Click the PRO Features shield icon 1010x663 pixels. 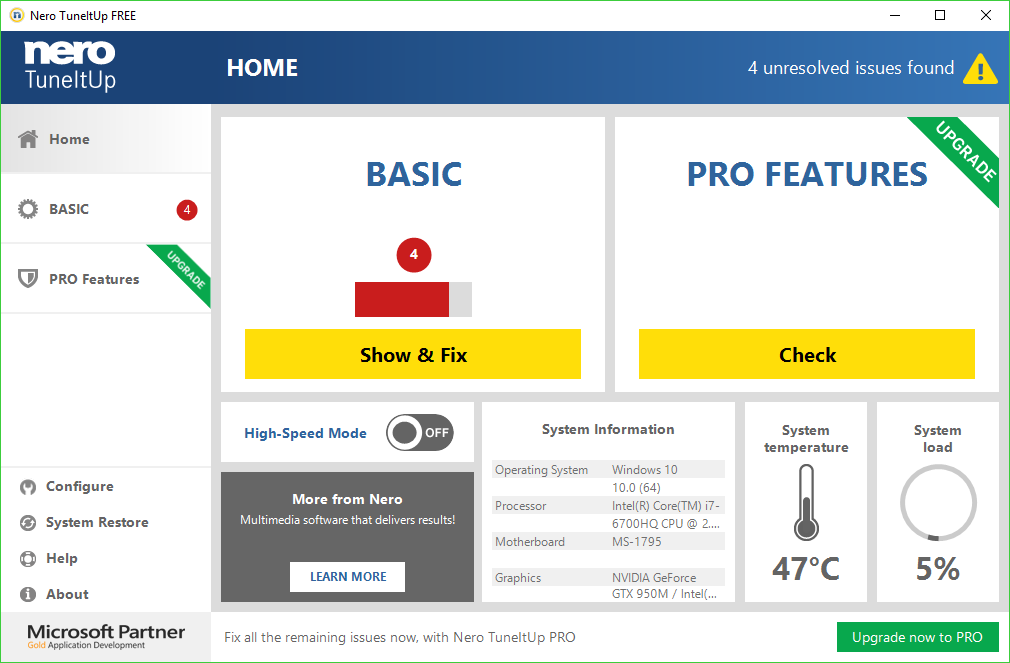(x=28, y=278)
